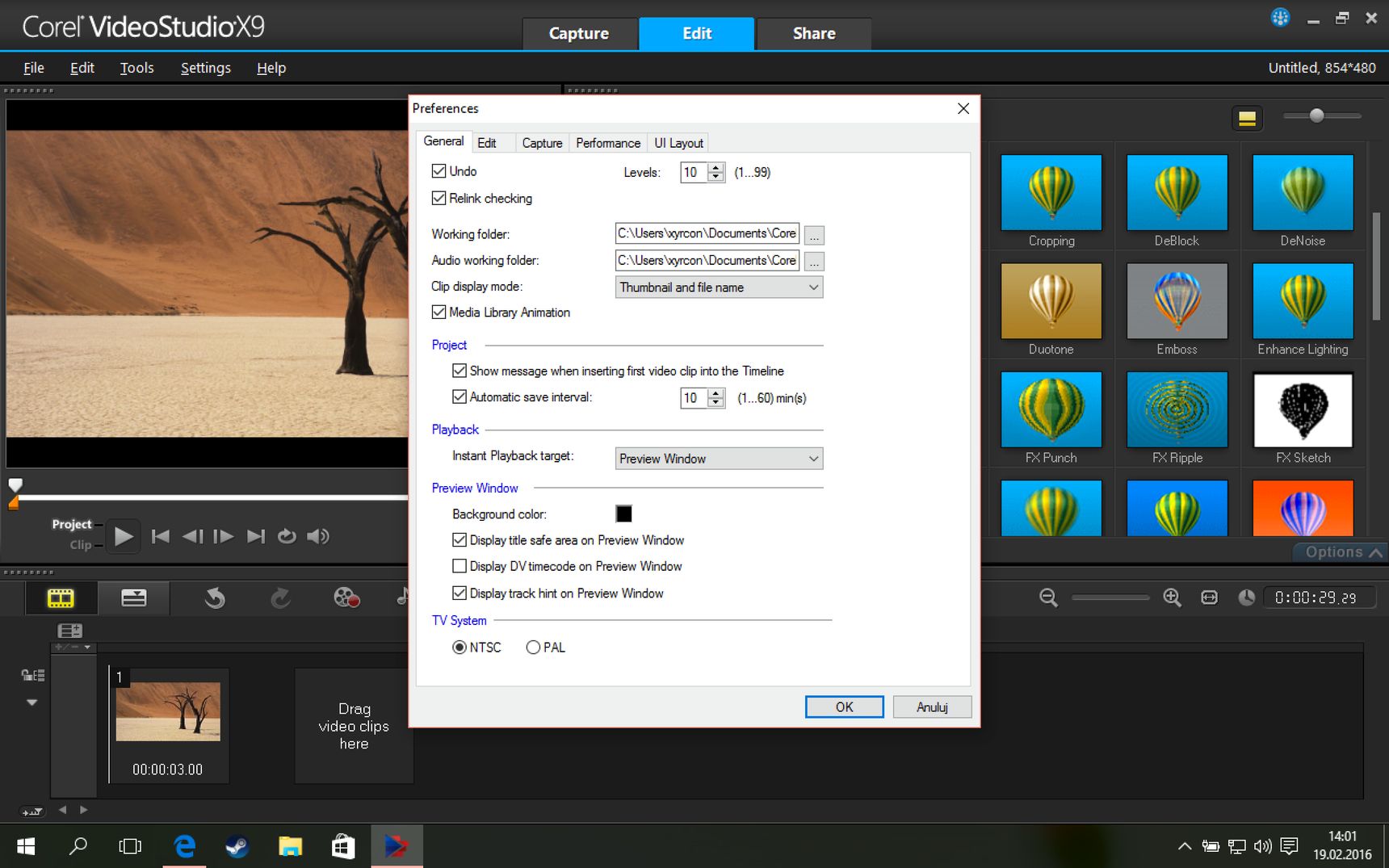
Task: Open the Corel guide globe icon
Action: click(1280, 17)
